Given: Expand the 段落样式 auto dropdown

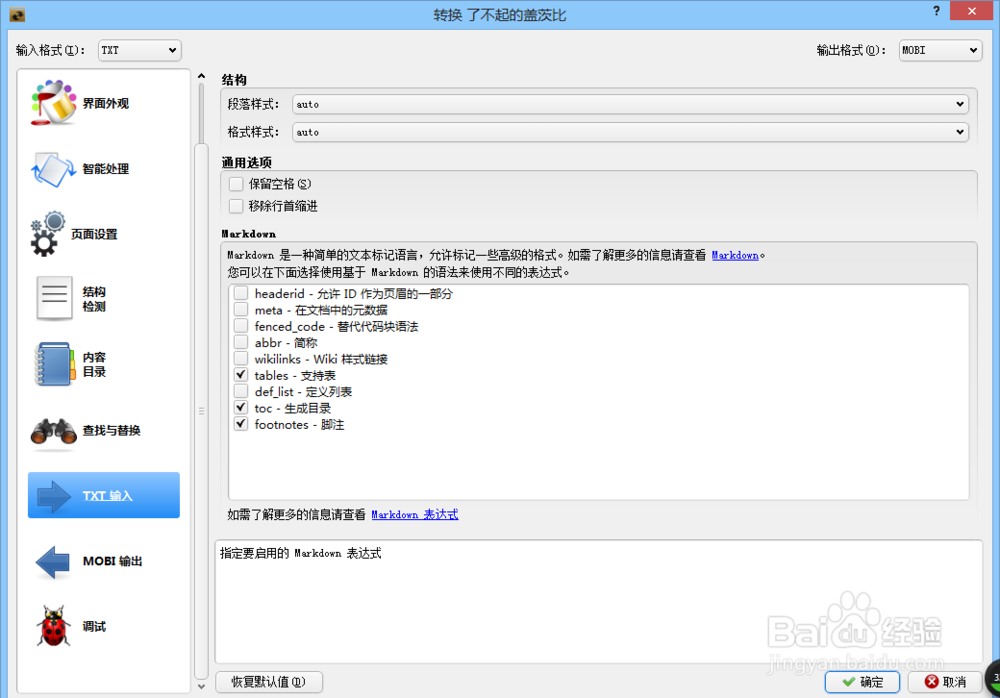Looking at the screenshot, I should (x=630, y=103).
